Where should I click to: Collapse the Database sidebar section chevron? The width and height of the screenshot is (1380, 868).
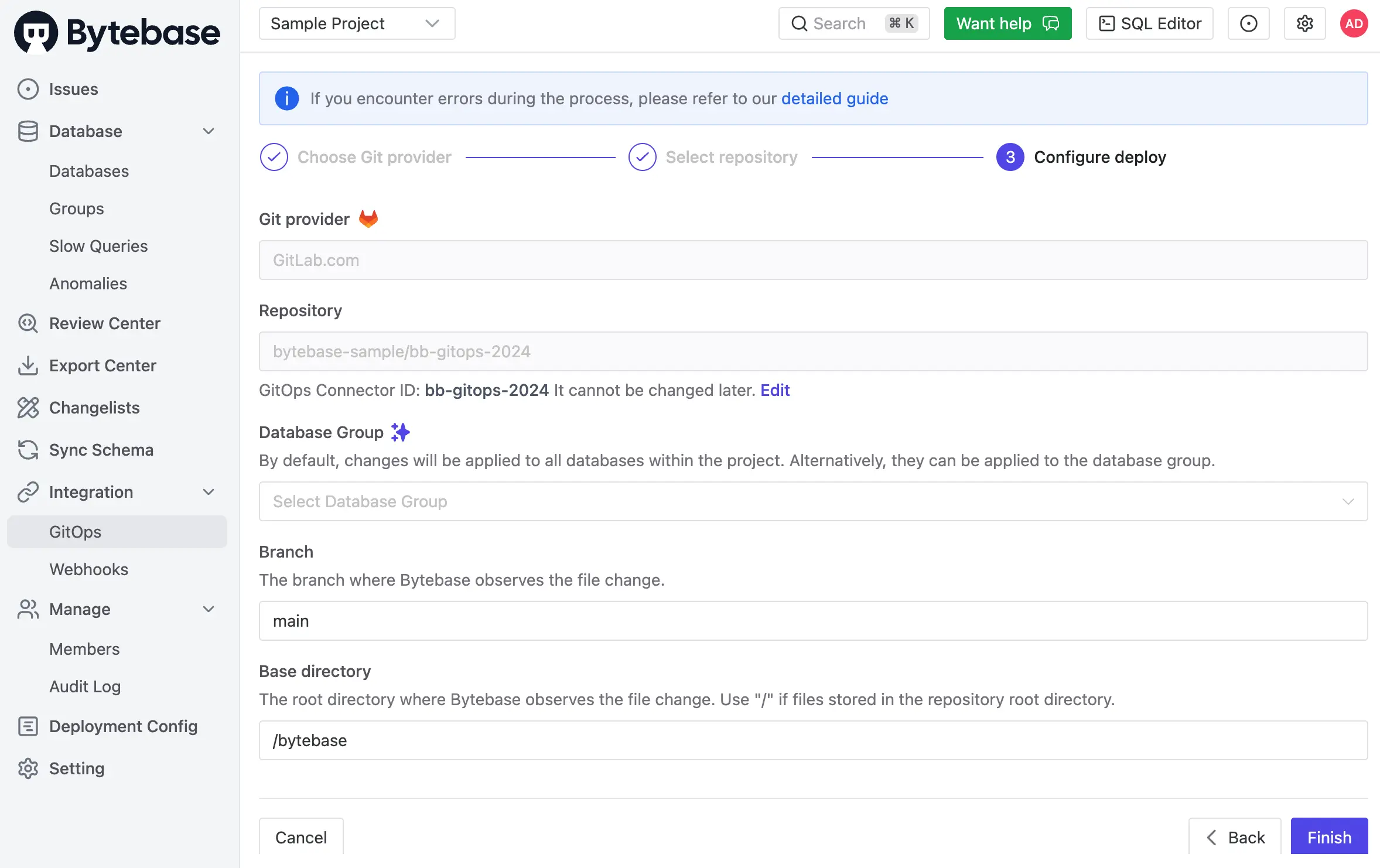click(209, 131)
